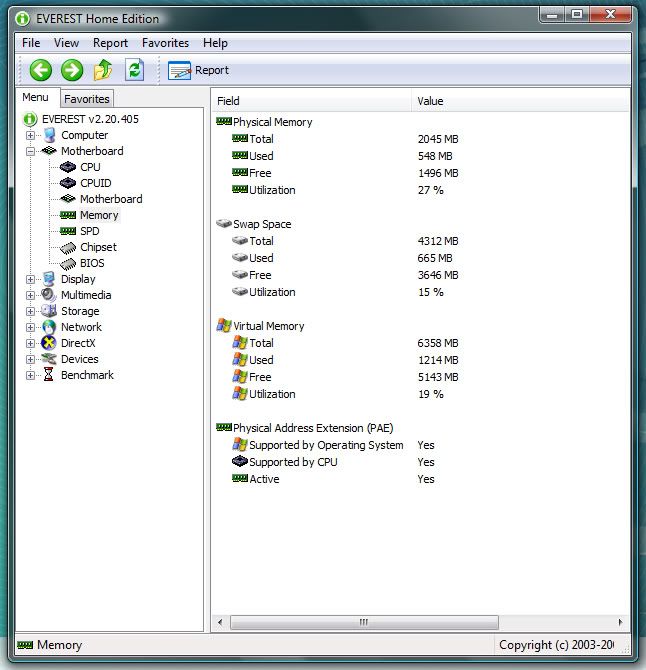Expand the Storage tree node
Viewport: 646px width, 670px height.
[30, 311]
